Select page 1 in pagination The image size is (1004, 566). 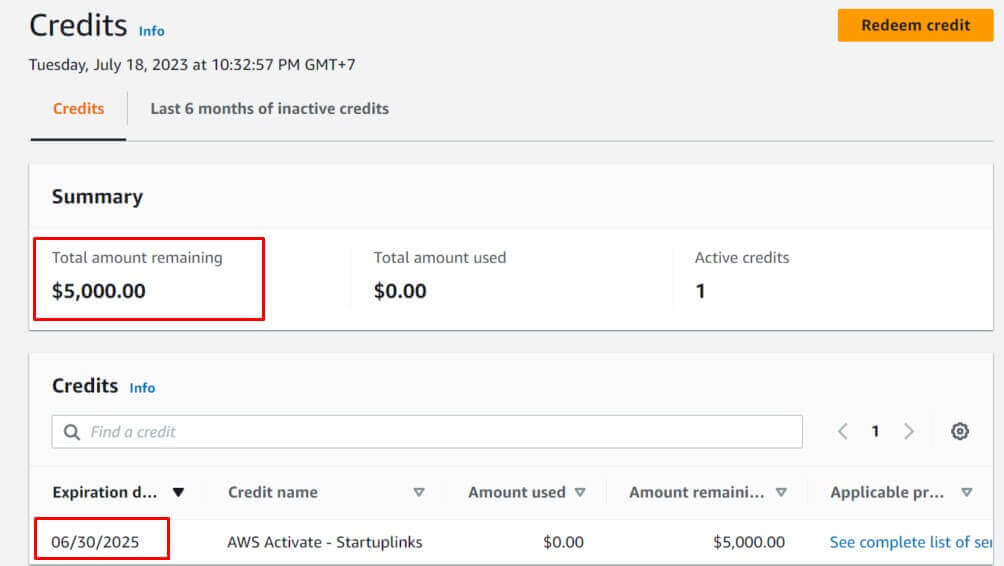[875, 432]
